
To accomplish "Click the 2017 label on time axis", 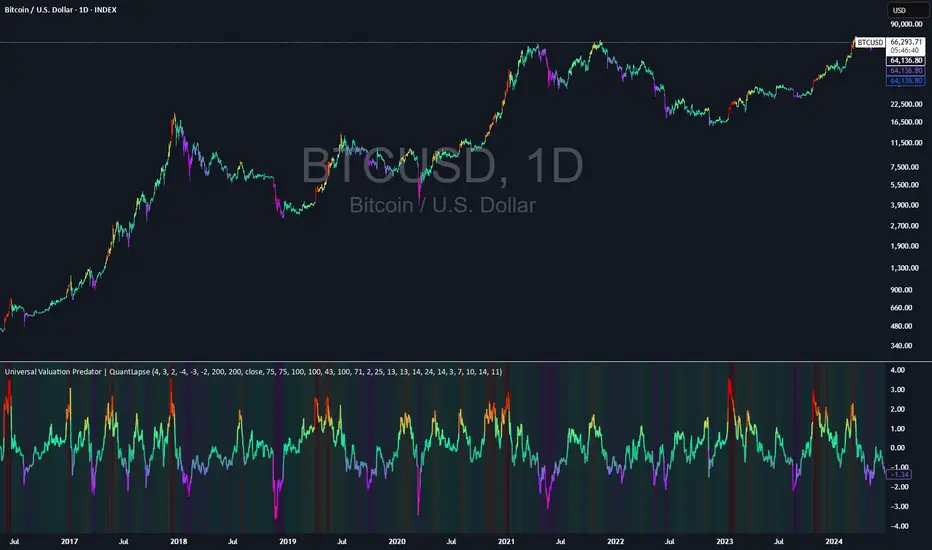I will 70,542.
